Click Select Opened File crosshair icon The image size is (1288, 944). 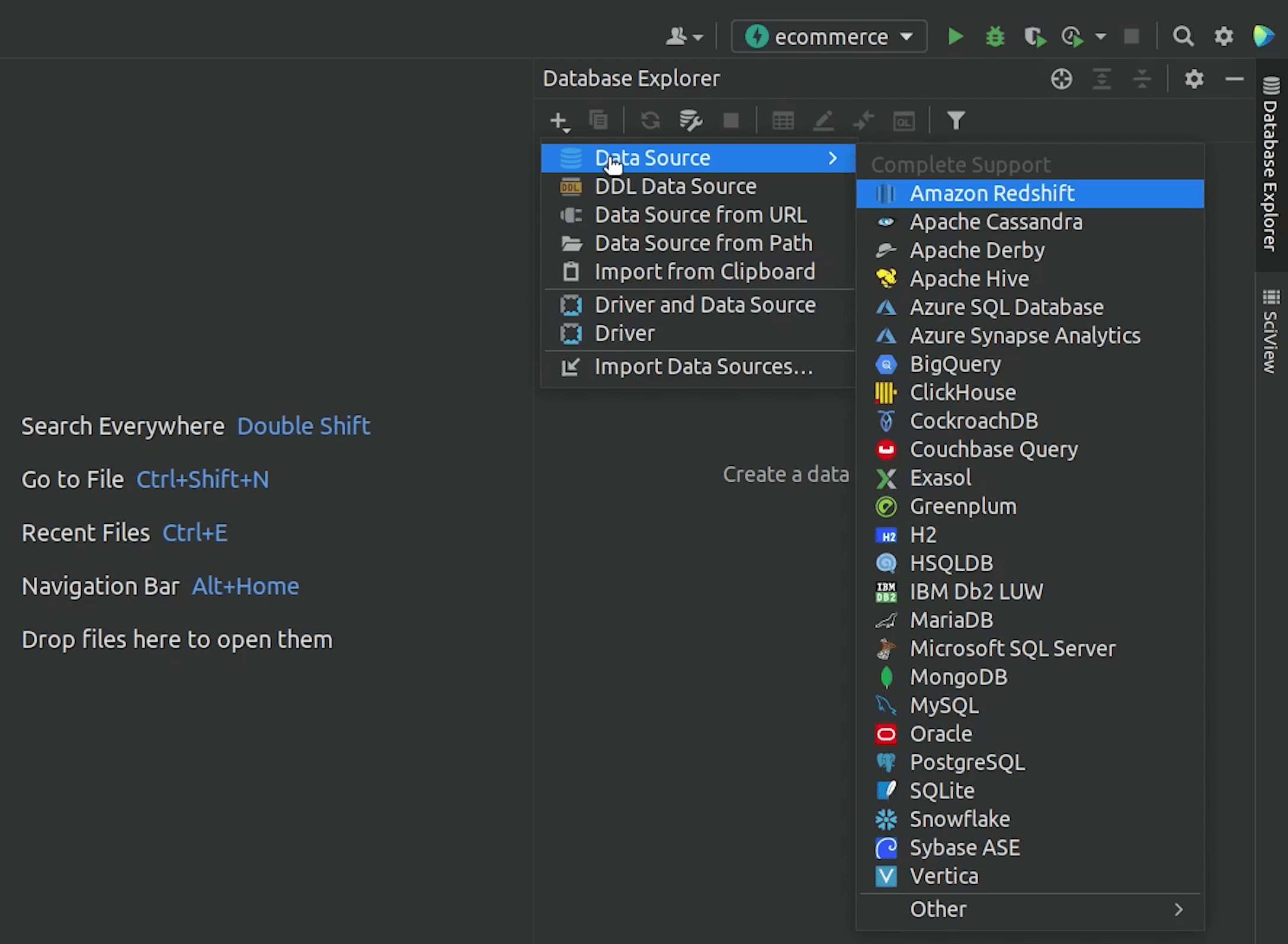(x=1061, y=79)
